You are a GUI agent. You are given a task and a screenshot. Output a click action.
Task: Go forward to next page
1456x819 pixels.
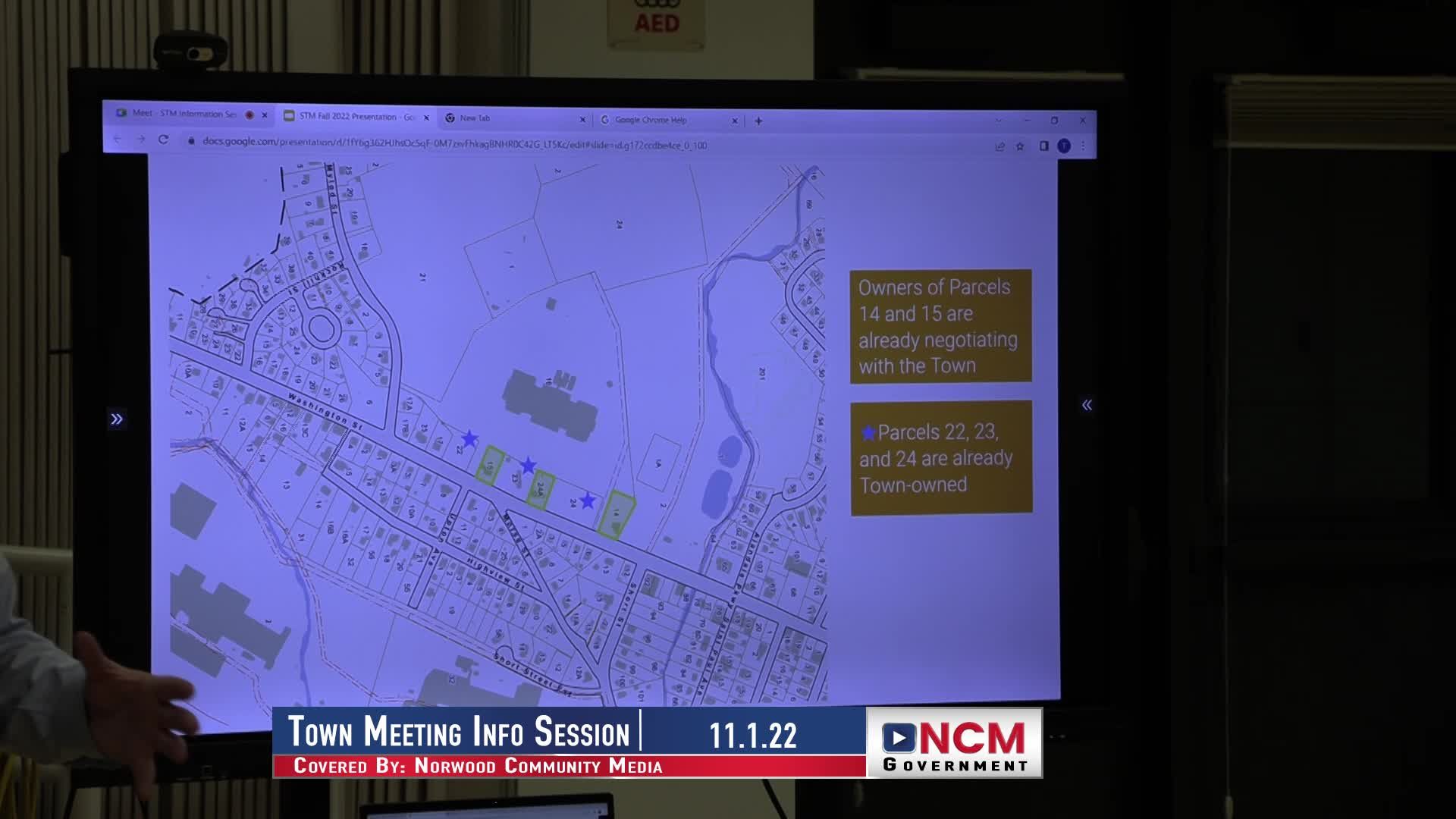(140, 139)
